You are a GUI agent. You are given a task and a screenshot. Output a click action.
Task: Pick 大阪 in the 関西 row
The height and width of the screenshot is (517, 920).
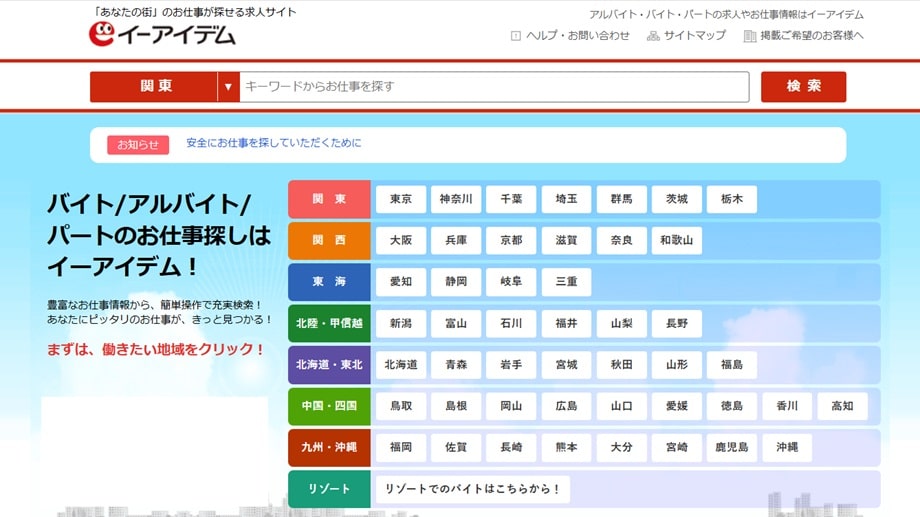[x=401, y=241]
